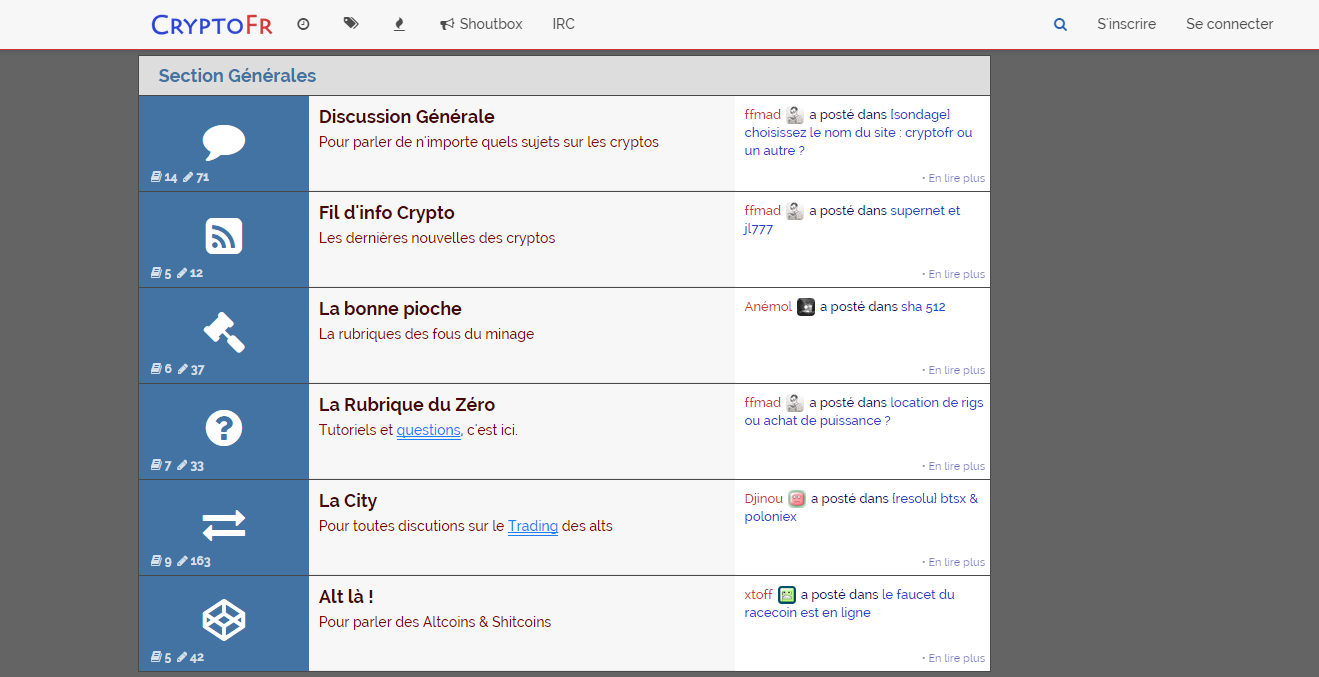The width and height of the screenshot is (1319, 677).
Task: Go to the CryptoFr home logo
Action: coord(212,24)
